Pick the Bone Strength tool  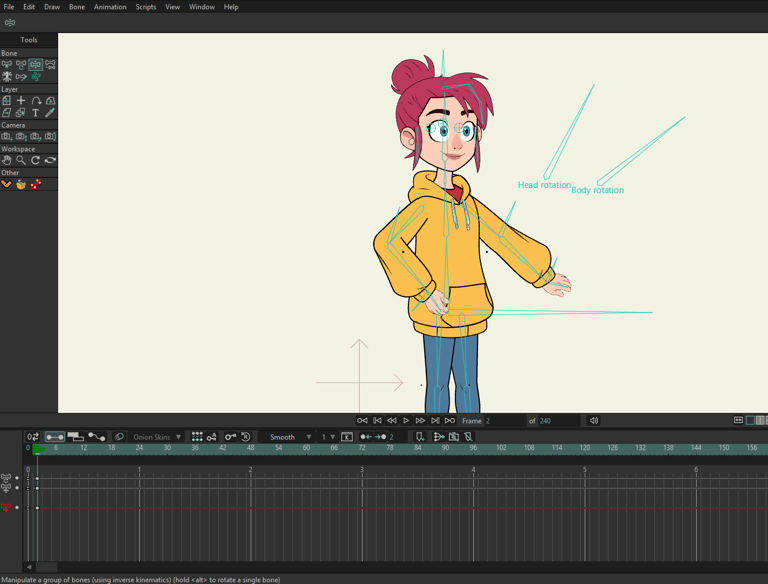(21, 77)
